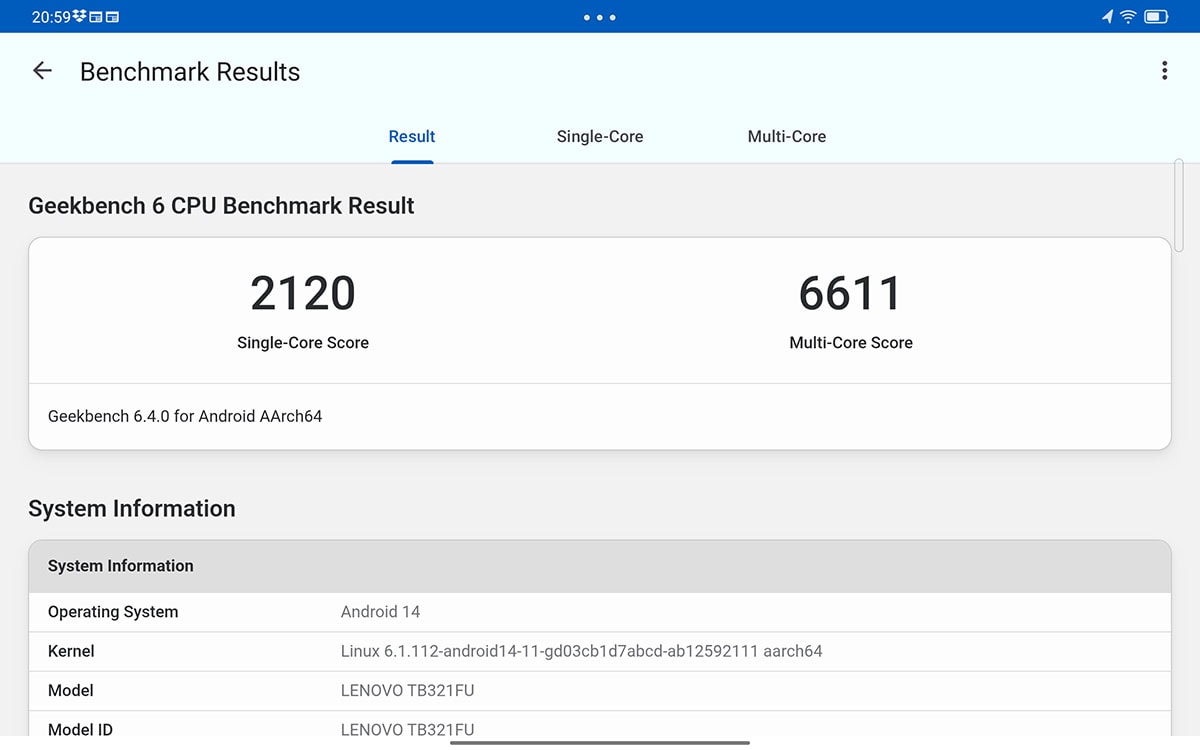The width and height of the screenshot is (1200, 750).
Task: Switch to the Single-Core tab
Action: [x=600, y=136]
